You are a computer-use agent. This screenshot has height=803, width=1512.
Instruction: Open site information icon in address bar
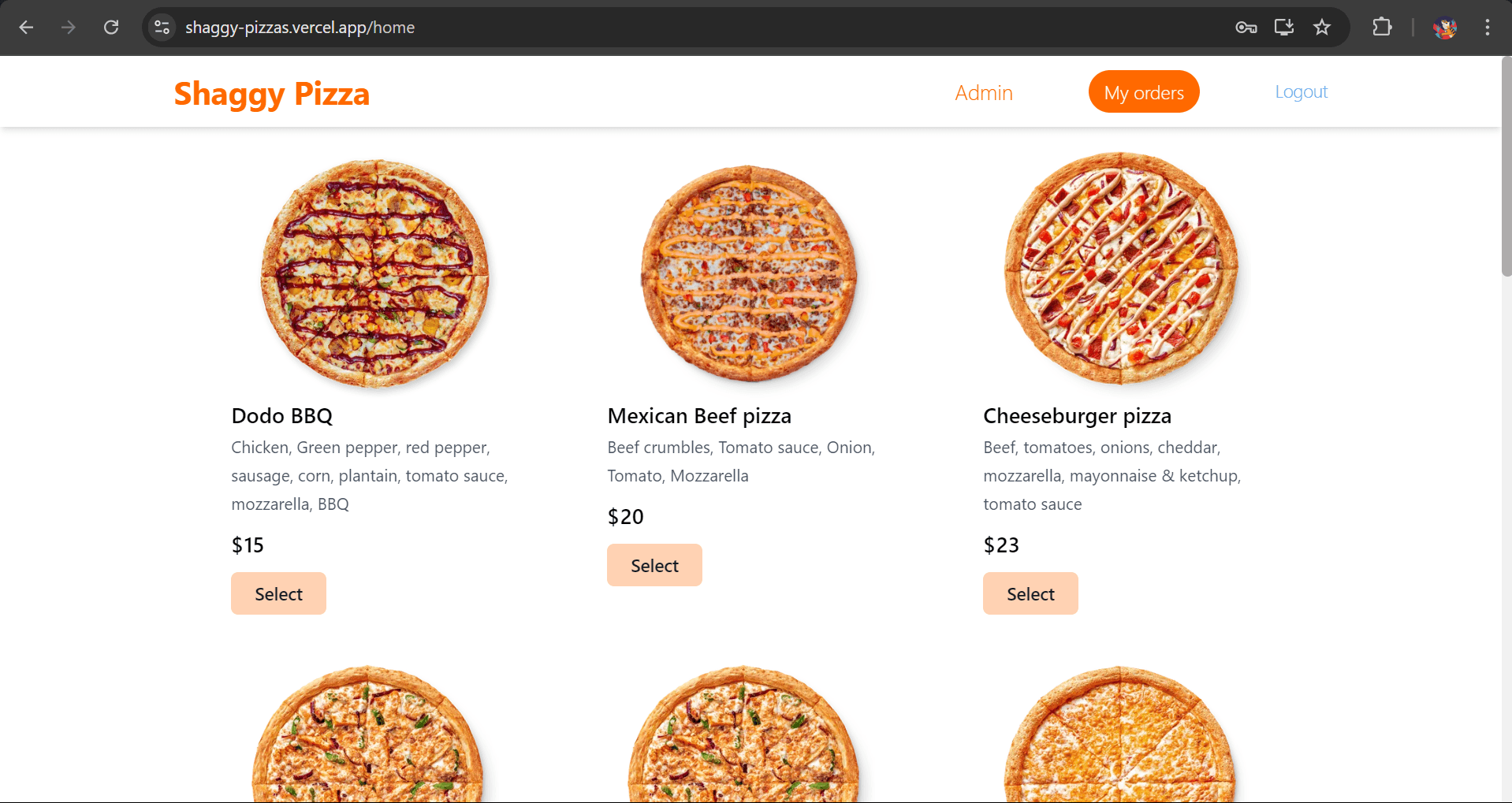coord(162,28)
